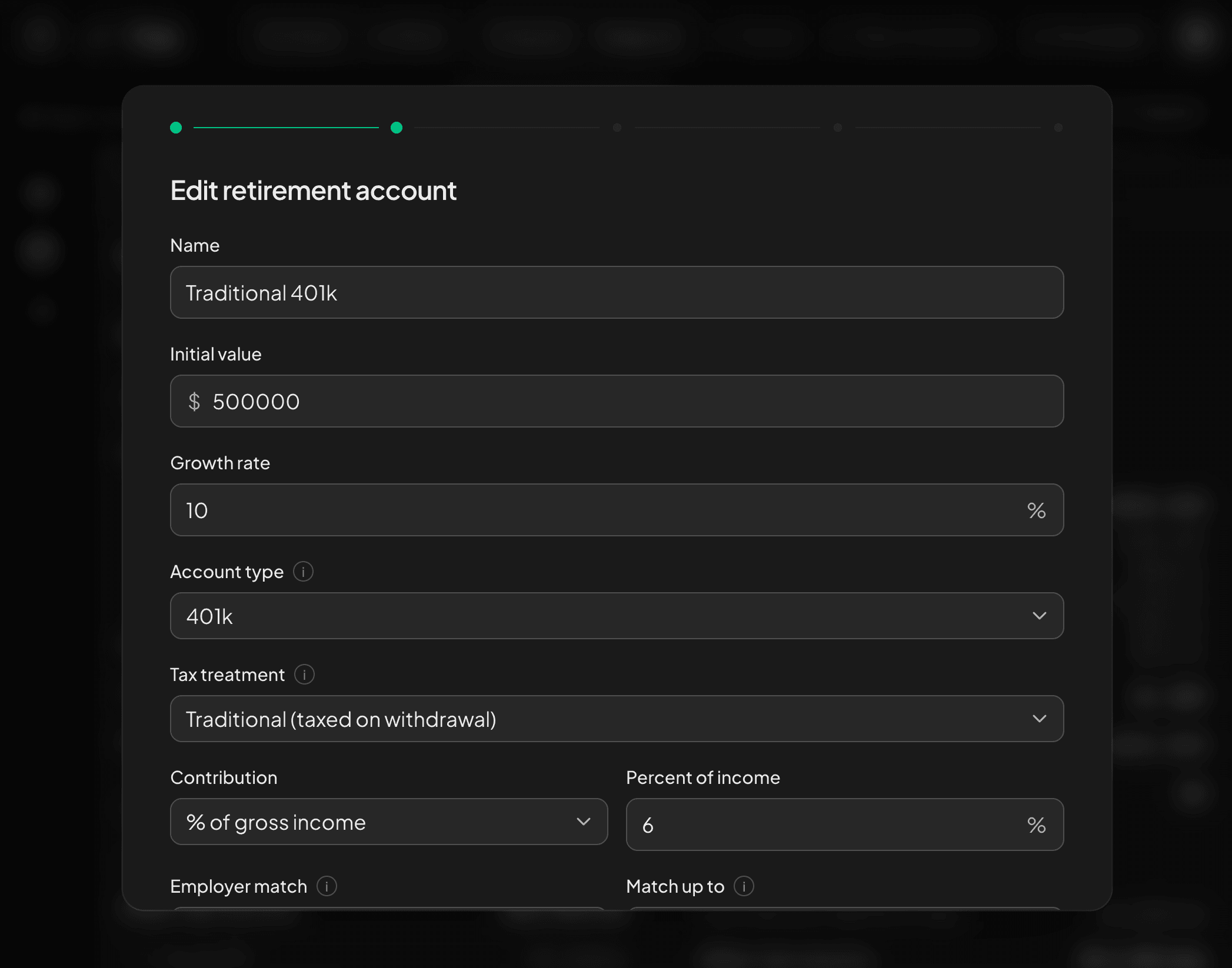Click the 'Initial value' label
Viewport: 1232px width, 968px height.
[x=216, y=354]
